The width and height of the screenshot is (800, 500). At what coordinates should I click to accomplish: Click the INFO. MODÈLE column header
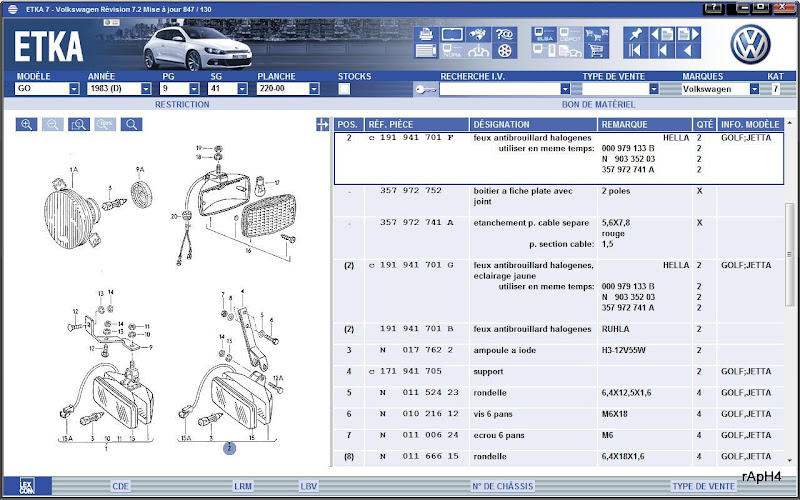click(750, 124)
